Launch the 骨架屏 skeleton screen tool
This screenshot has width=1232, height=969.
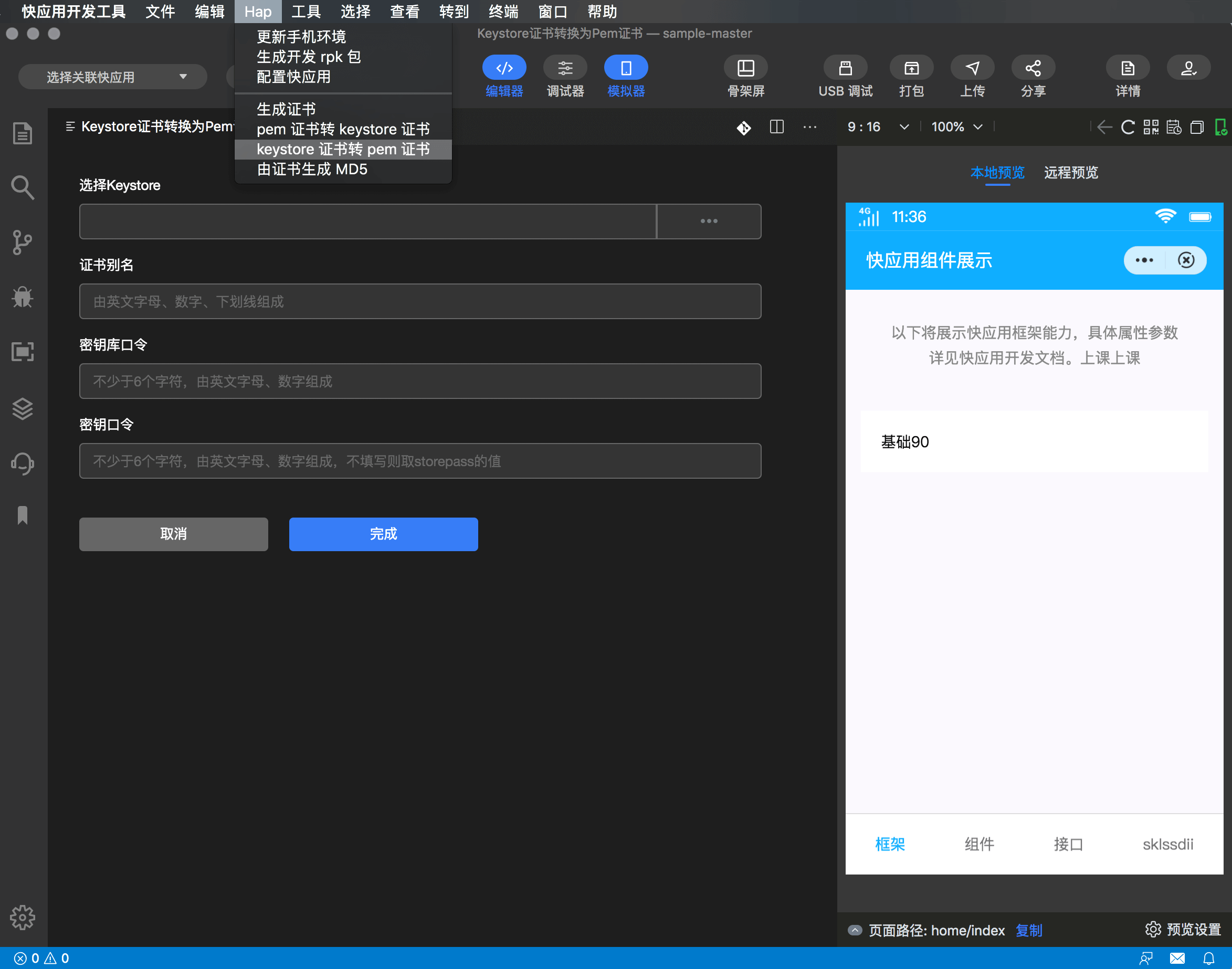coord(745,76)
